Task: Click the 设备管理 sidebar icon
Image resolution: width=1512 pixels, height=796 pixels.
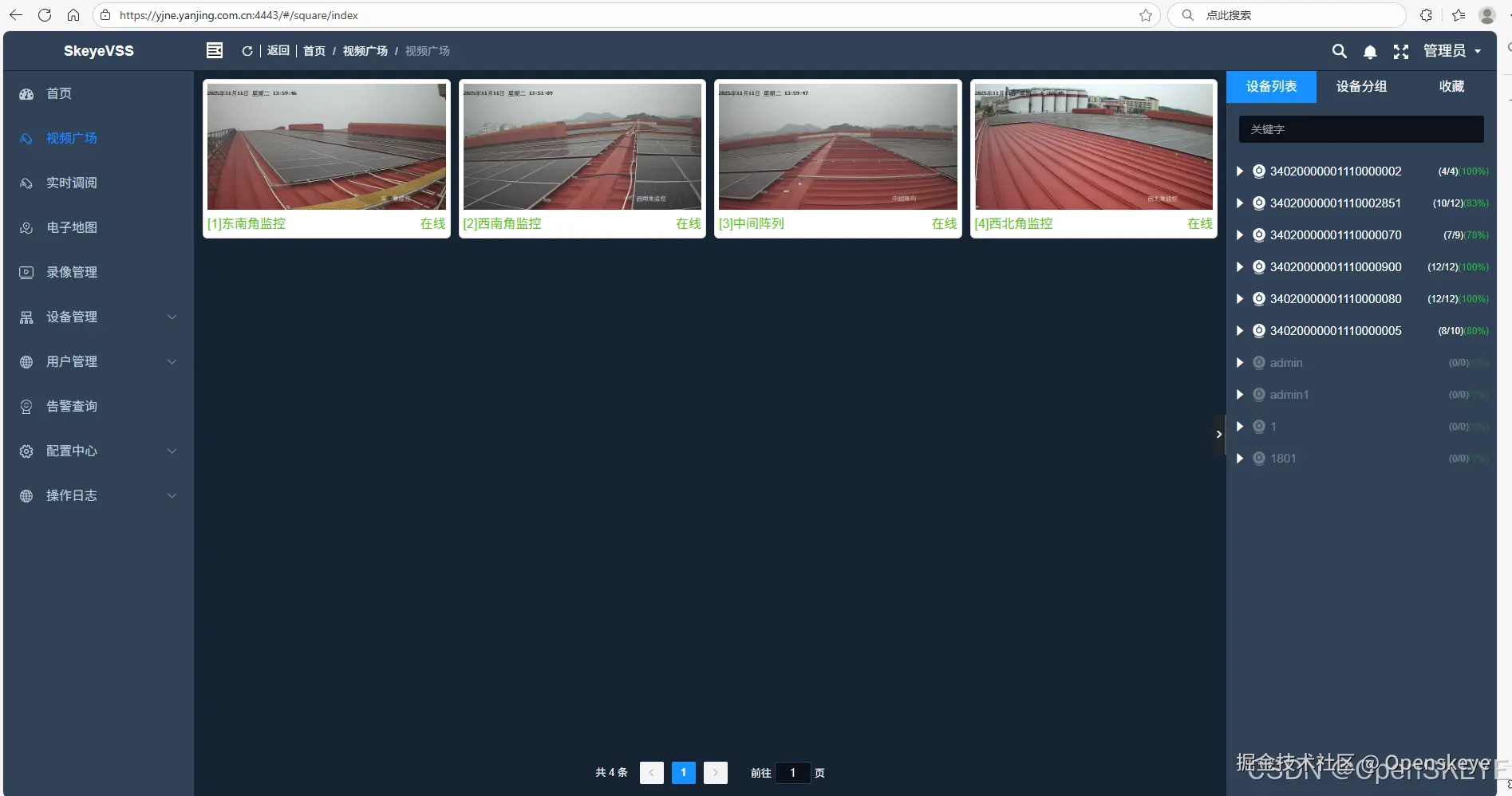Action: point(26,317)
